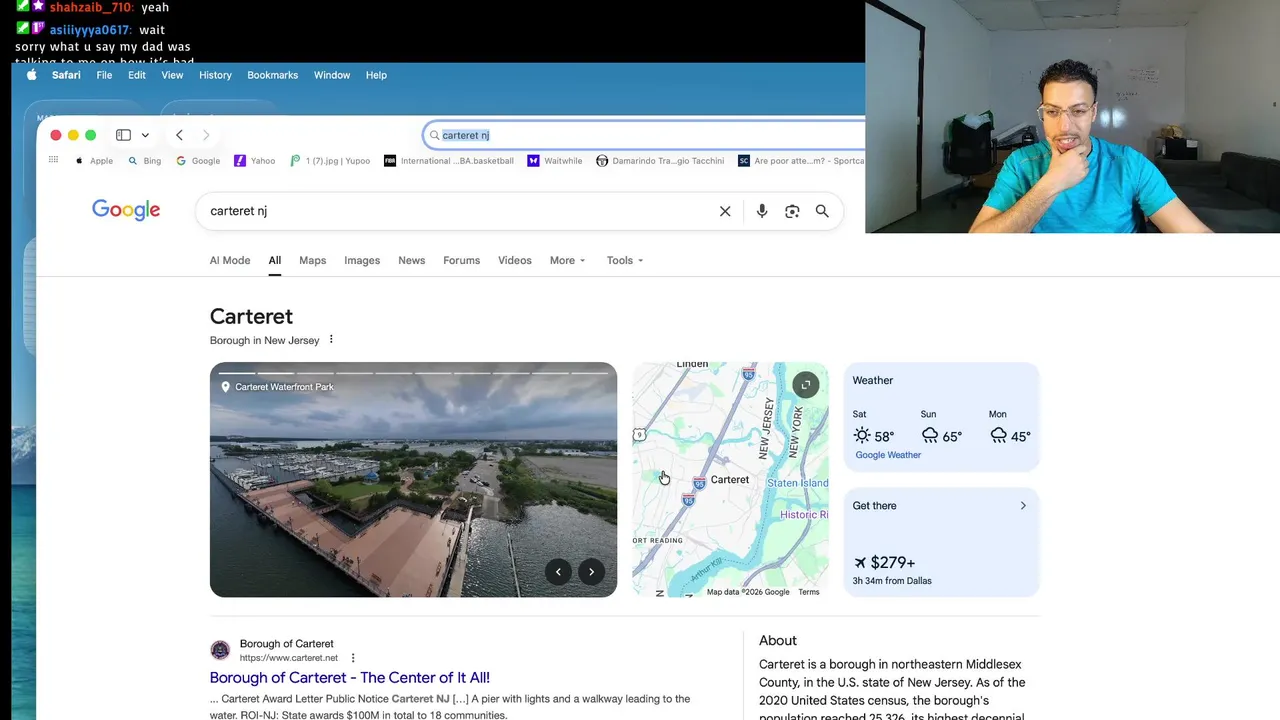
Task: Click the magnifier search button
Action: point(822,211)
